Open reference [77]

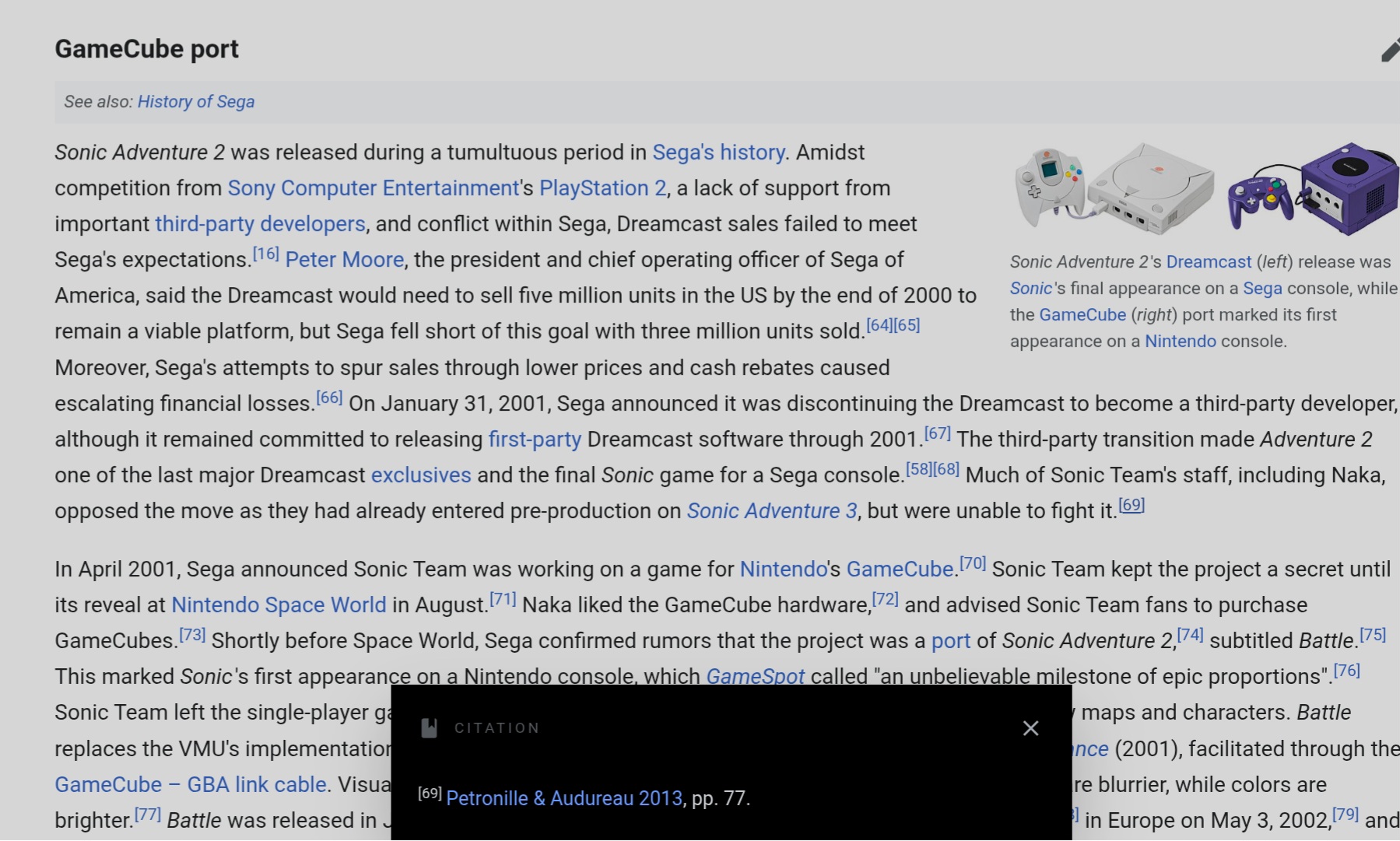(148, 815)
